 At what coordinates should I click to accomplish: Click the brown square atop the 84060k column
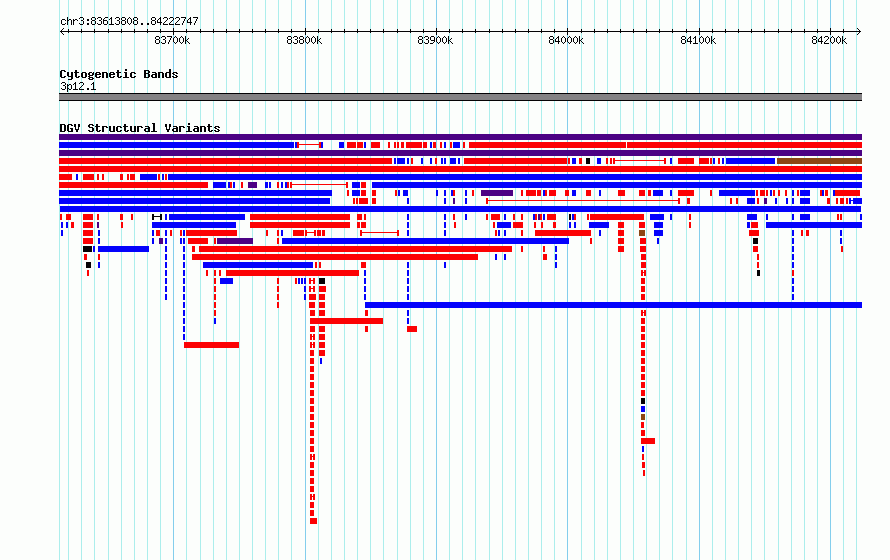(x=642, y=233)
